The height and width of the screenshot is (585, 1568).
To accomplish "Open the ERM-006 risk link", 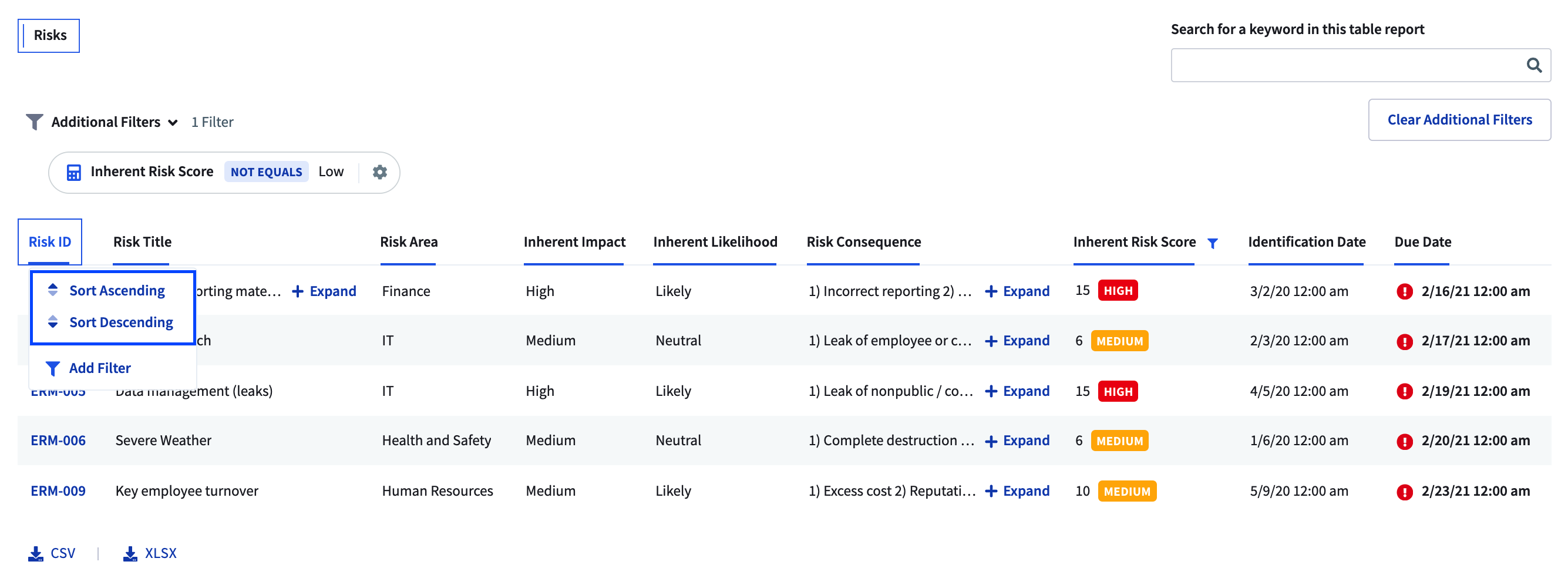I will click(x=58, y=440).
